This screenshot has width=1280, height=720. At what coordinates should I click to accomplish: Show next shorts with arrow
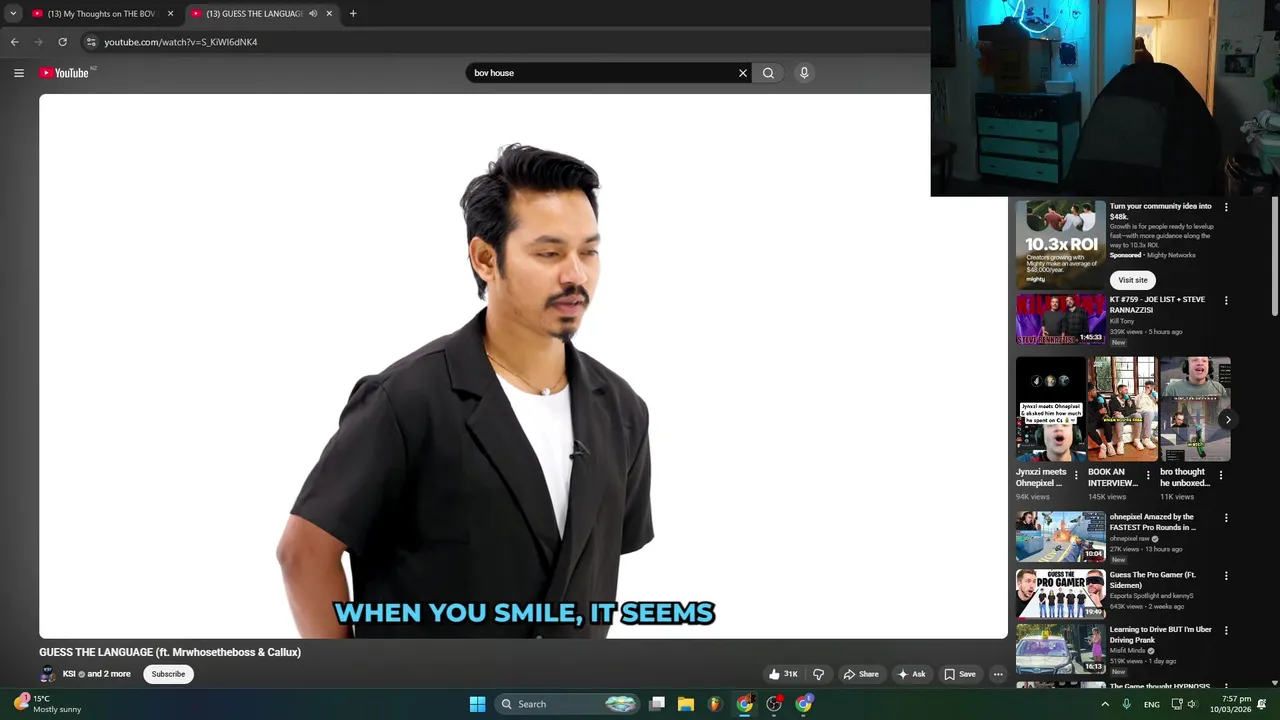point(1228,420)
